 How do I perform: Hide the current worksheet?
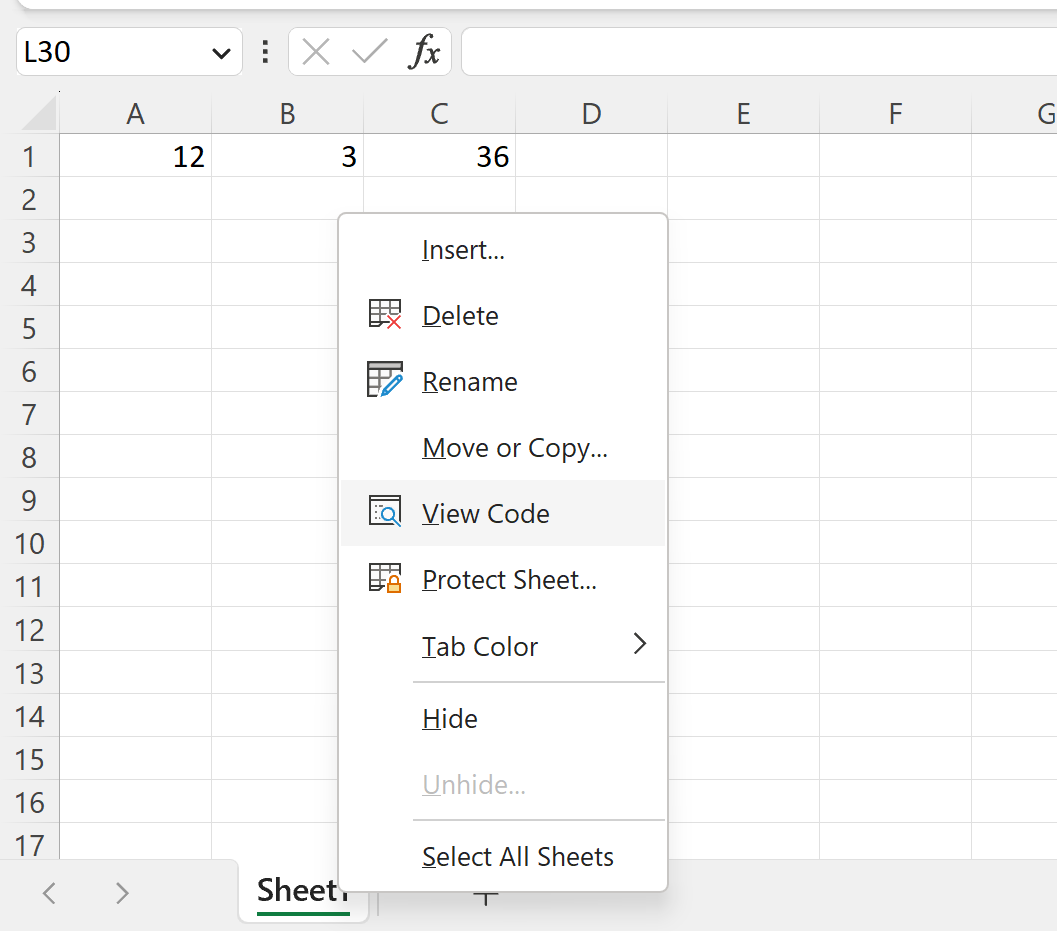449,718
